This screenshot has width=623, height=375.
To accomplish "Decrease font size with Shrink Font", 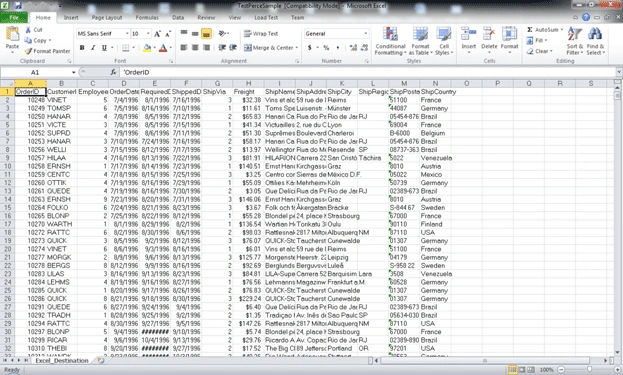I will click(168, 34).
